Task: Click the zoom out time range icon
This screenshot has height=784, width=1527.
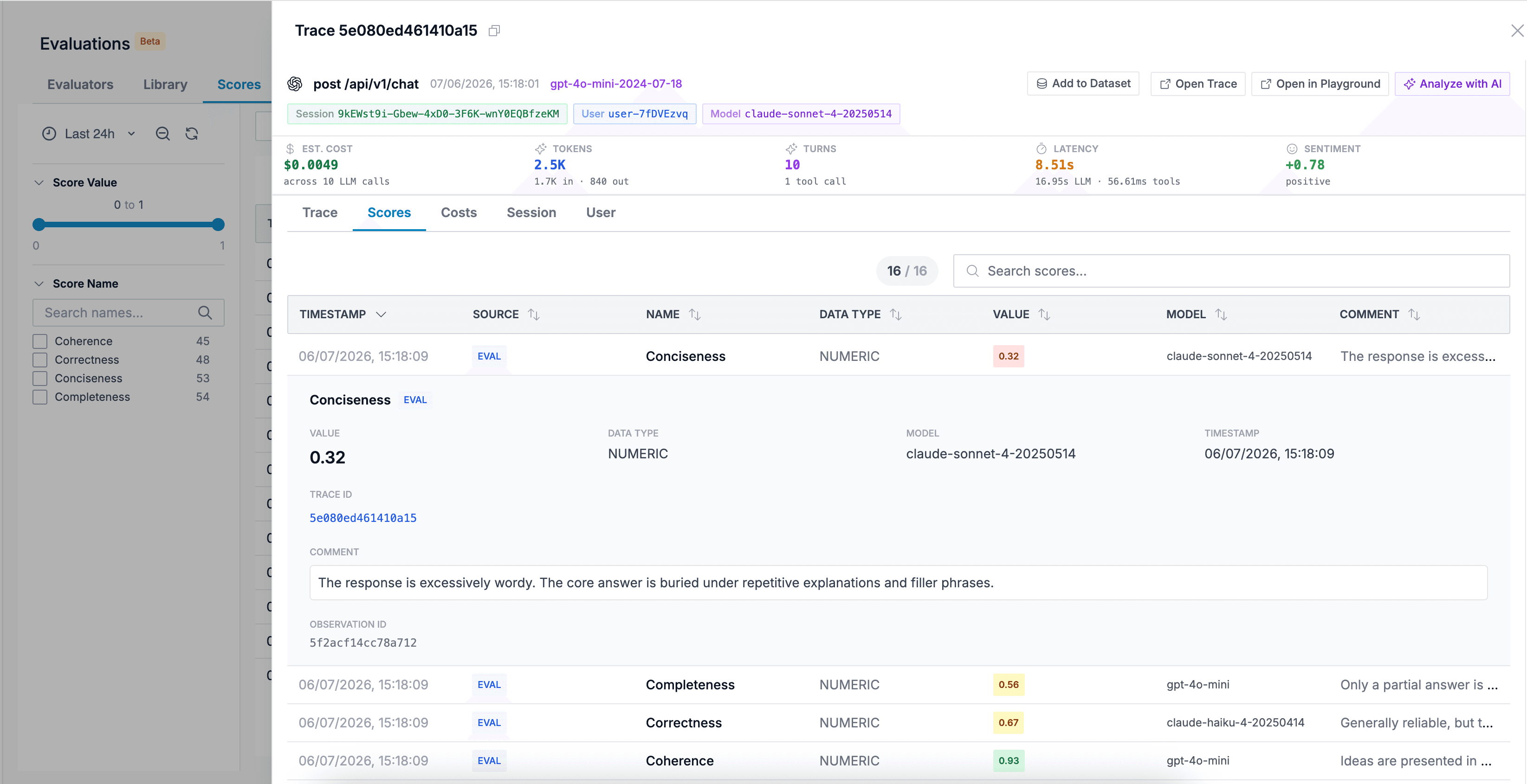Action: click(x=162, y=134)
